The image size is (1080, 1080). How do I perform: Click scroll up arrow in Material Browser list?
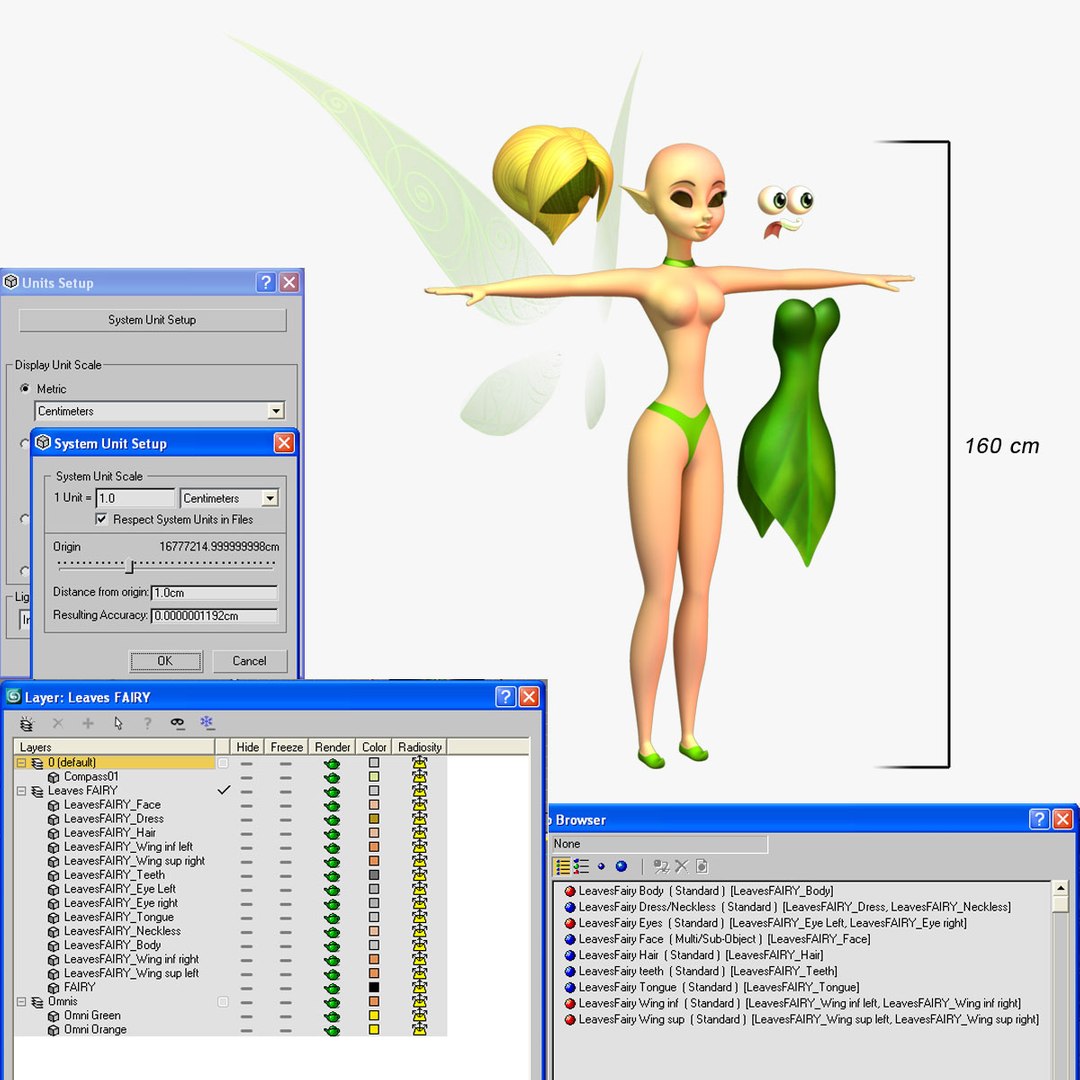tap(1061, 889)
